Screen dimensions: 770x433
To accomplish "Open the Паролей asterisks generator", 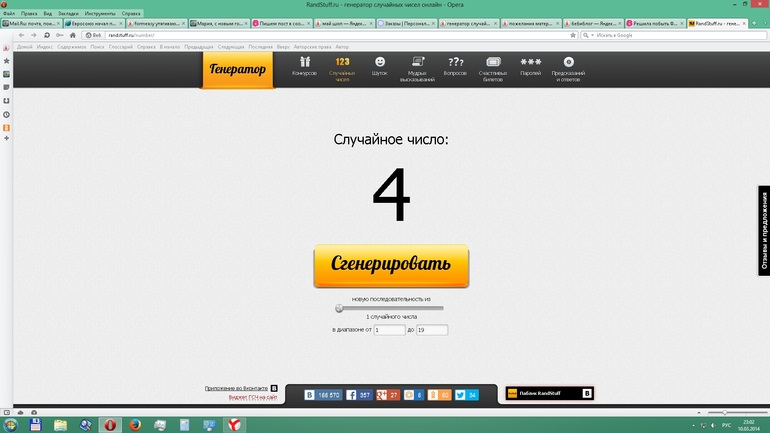I will 531,66.
